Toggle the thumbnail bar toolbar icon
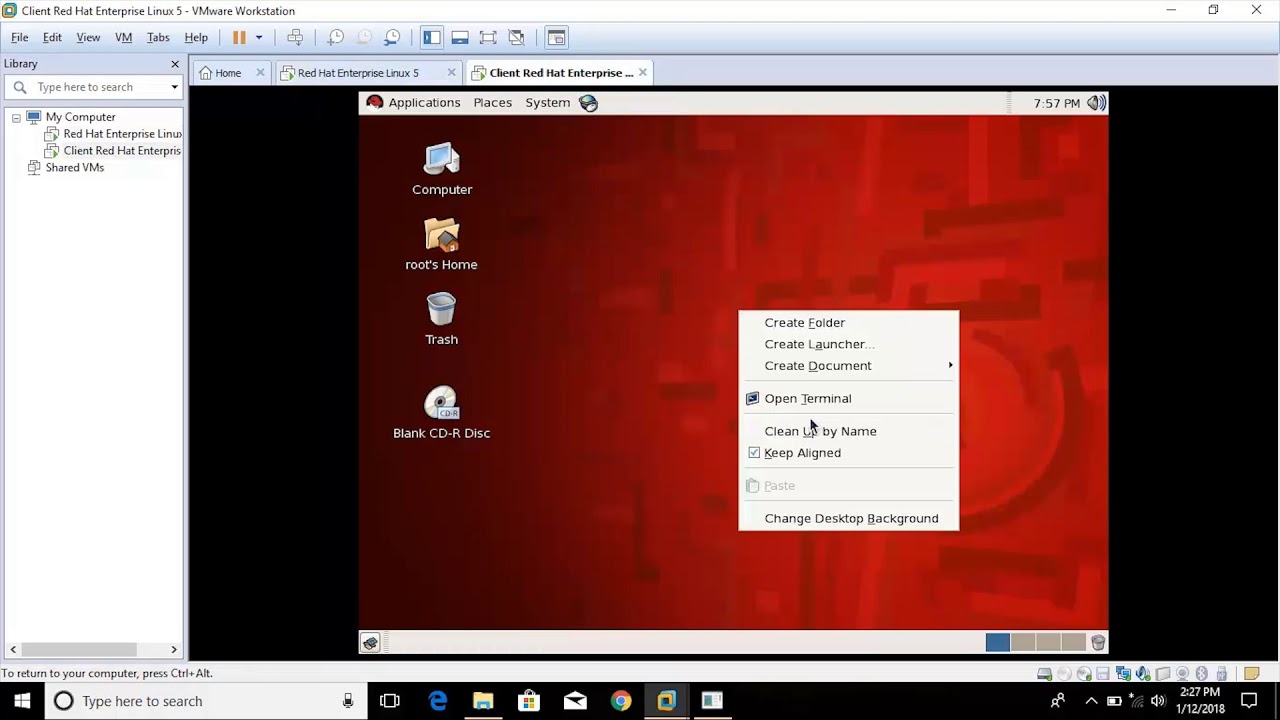This screenshot has height=720, width=1280. (x=460, y=38)
